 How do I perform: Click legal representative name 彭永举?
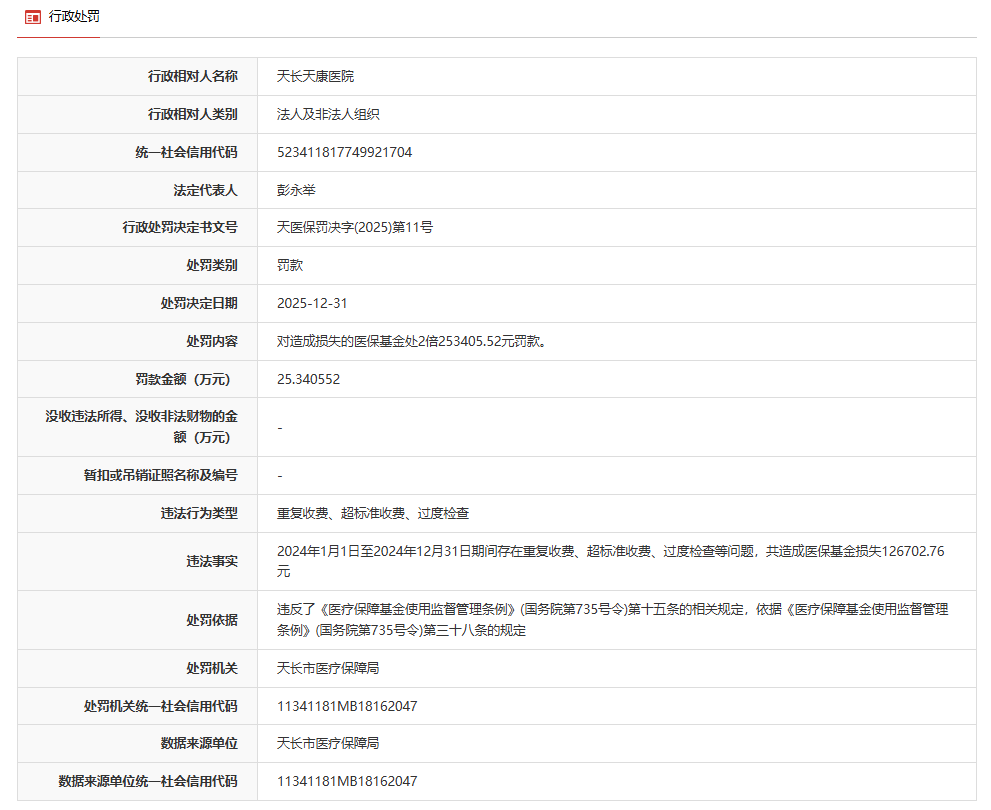pos(296,190)
